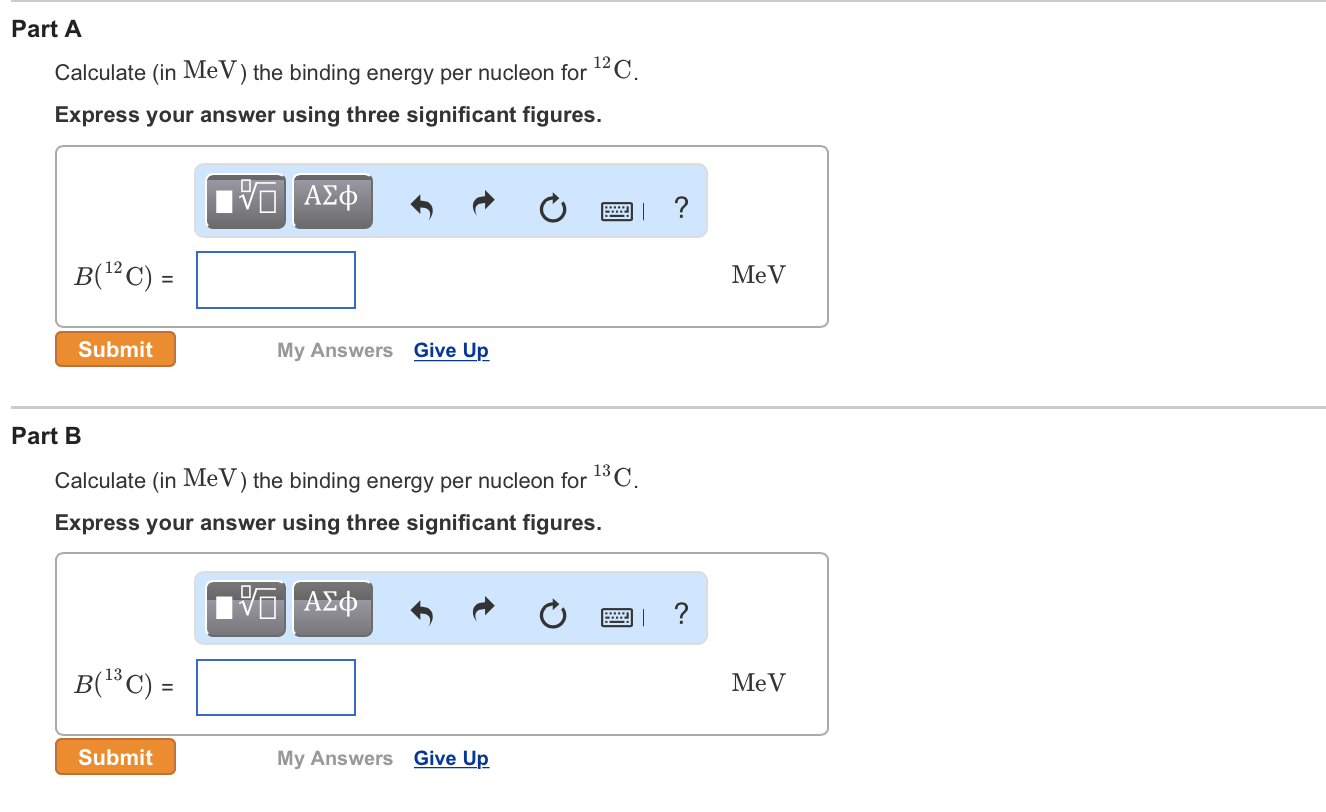Open the math templates palette in Part A

pos(244,200)
